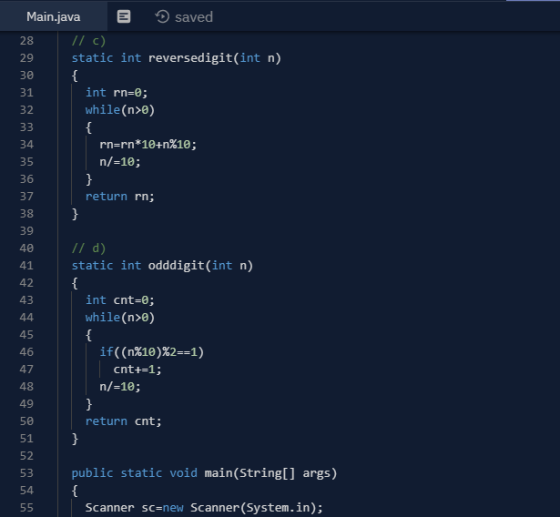Click statement 'rn=rn*10+n%10;'
Viewport: 560px width, 517px height.
coord(148,145)
